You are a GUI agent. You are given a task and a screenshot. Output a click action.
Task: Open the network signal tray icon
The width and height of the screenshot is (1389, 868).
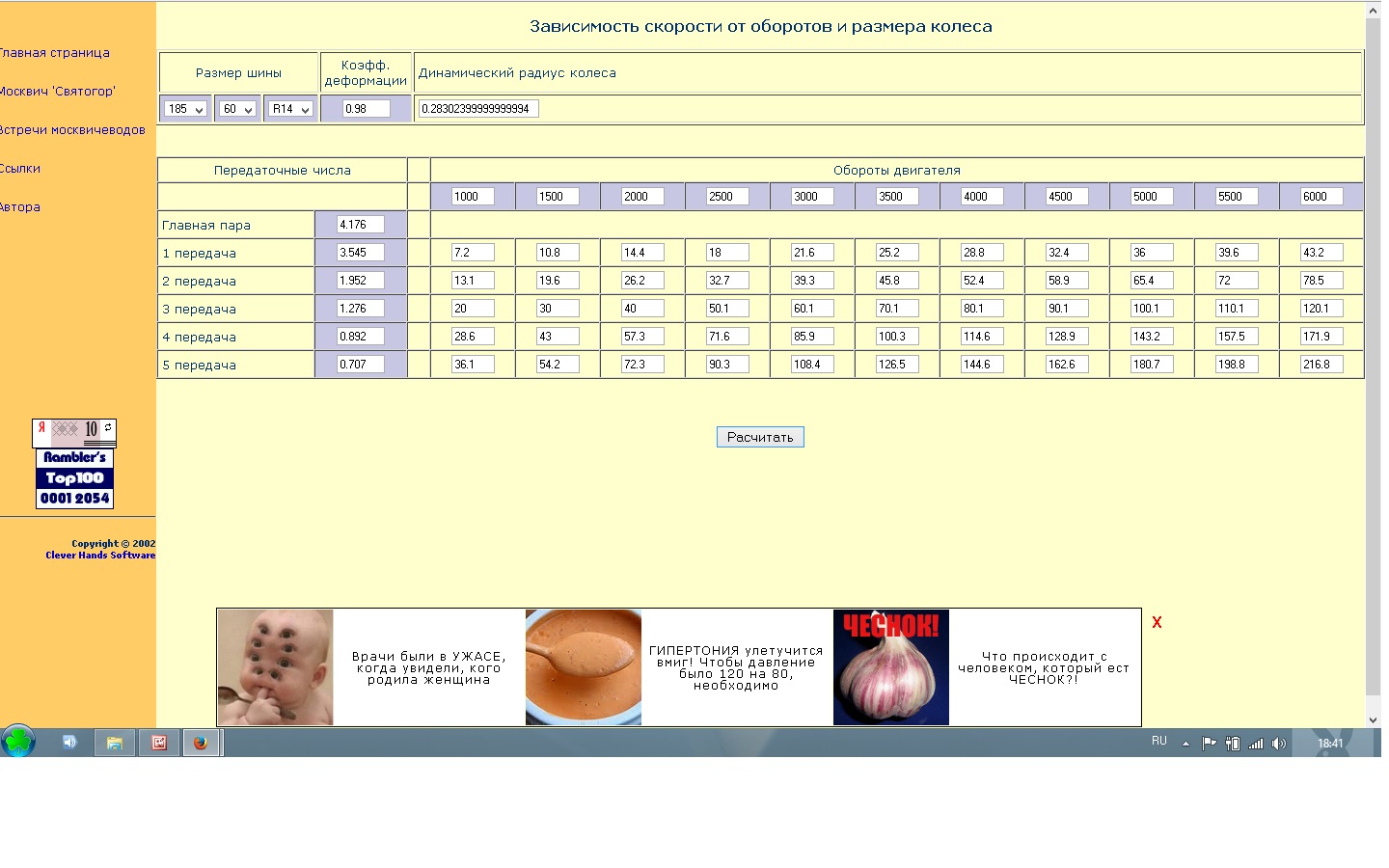tap(1256, 744)
